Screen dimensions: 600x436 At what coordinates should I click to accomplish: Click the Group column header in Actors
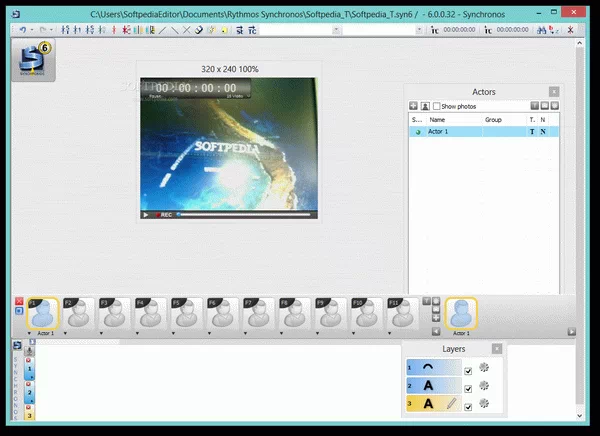coord(493,119)
